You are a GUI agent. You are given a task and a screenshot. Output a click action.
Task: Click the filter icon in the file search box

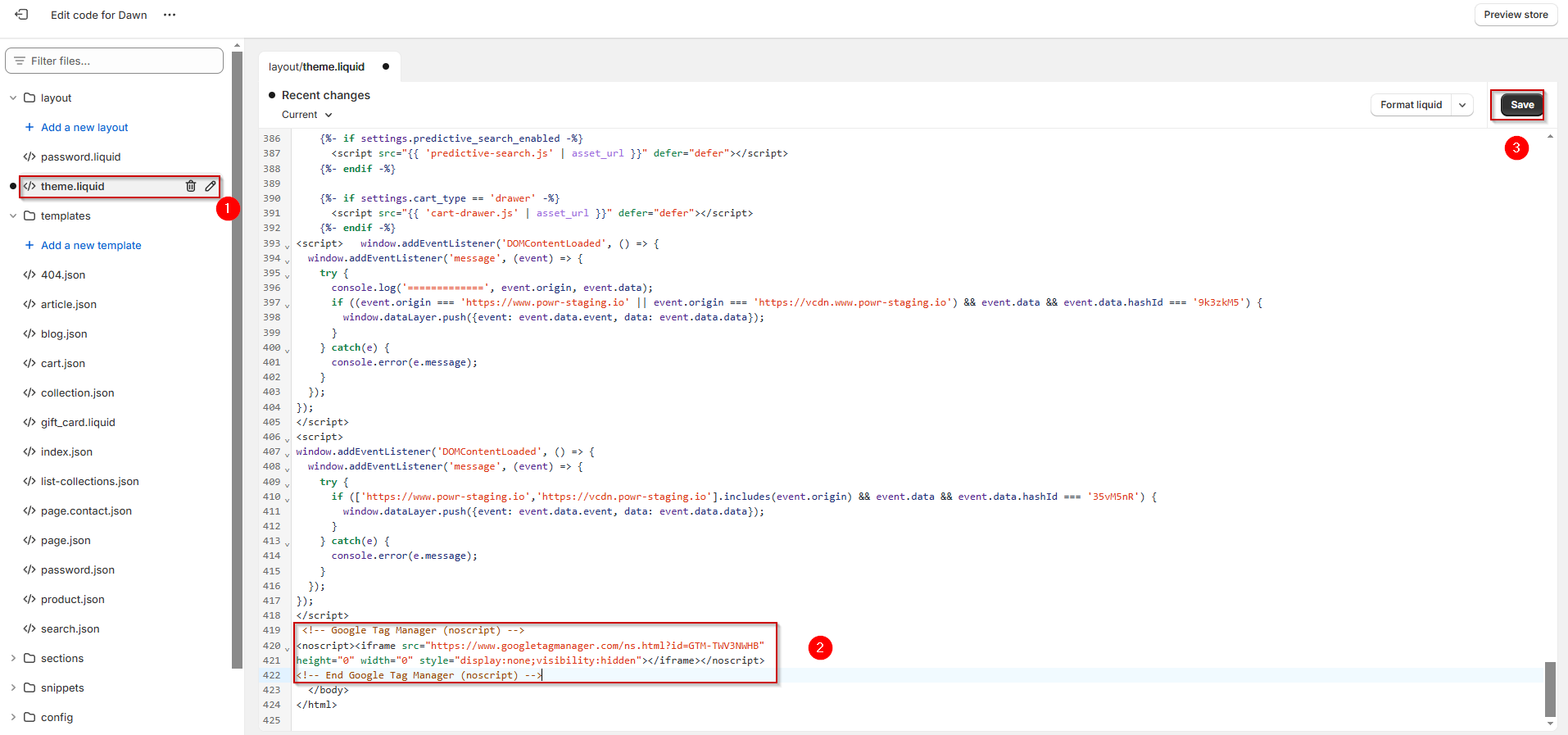pyautogui.click(x=20, y=61)
